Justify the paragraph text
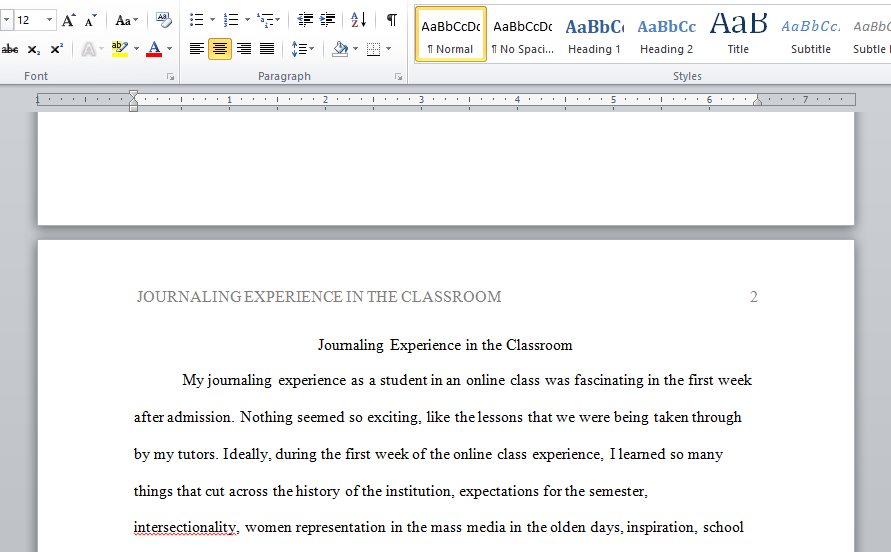891x552 pixels. [x=267, y=49]
